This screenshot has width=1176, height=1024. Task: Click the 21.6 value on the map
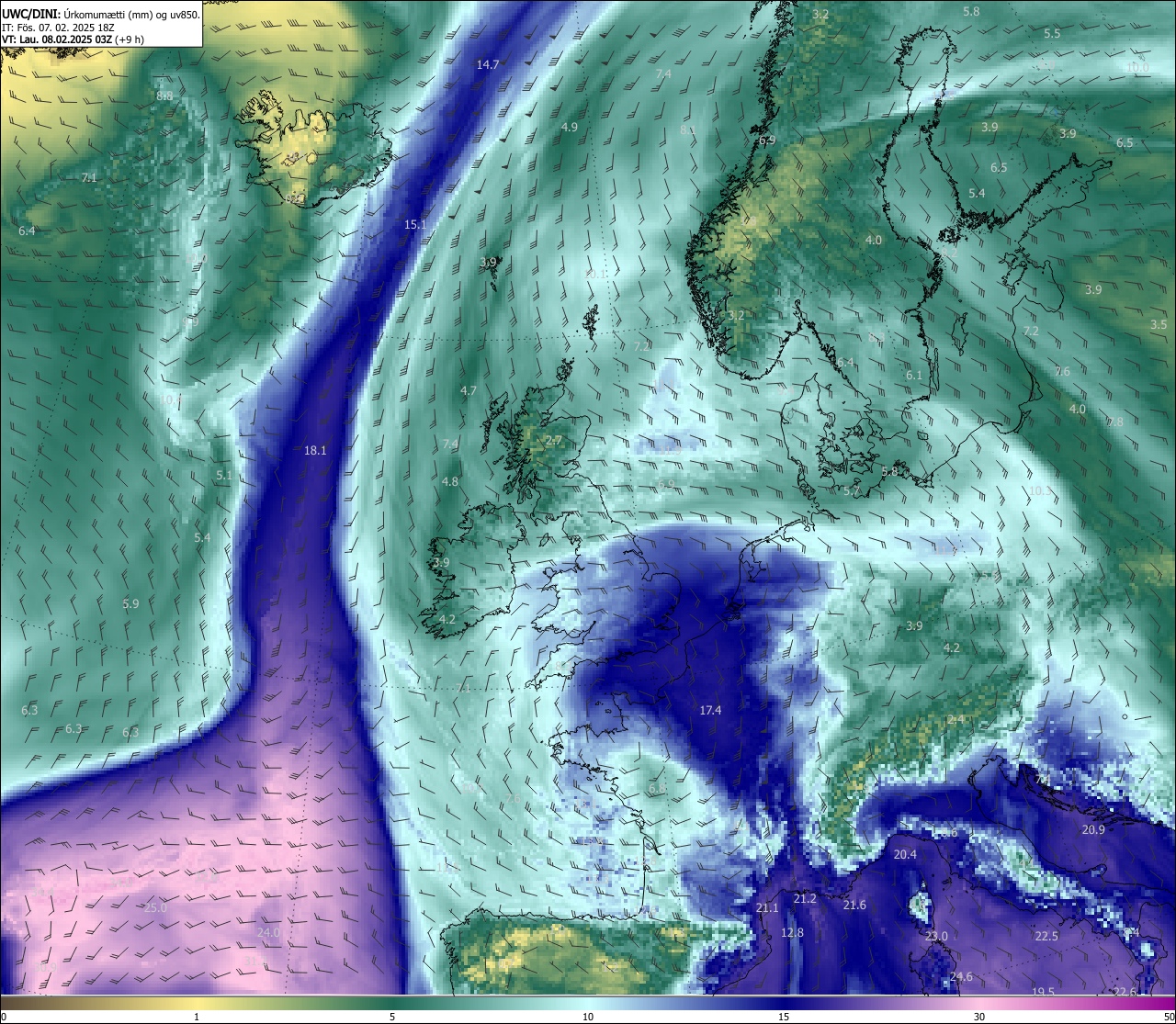point(854,905)
